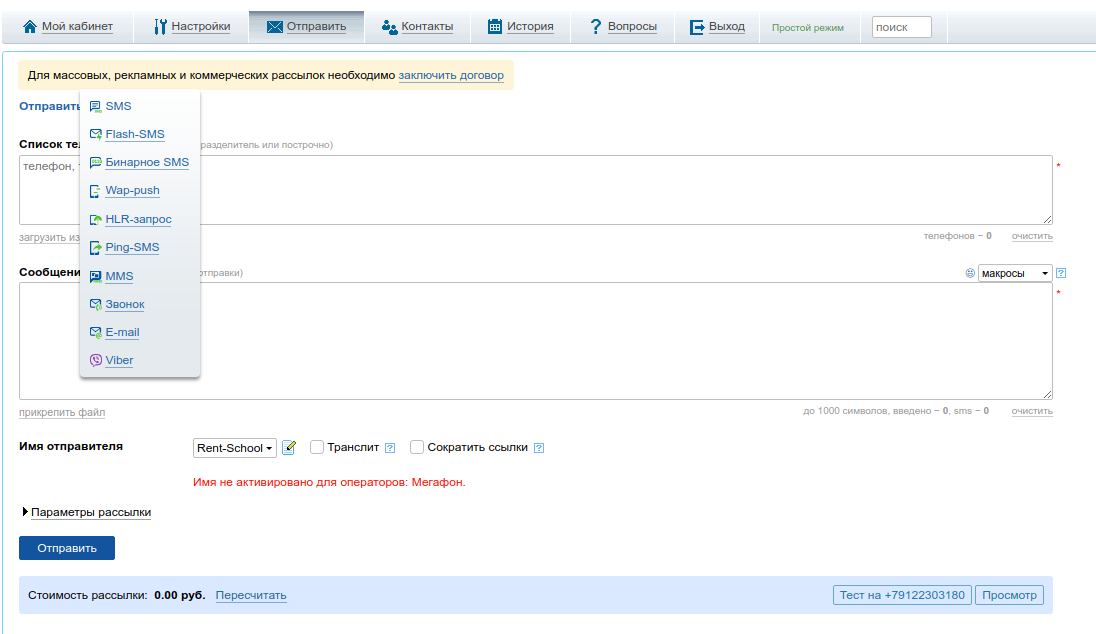Image resolution: width=1096 pixels, height=634 pixels.
Task: Click into the поиск search field
Action: [x=901, y=27]
